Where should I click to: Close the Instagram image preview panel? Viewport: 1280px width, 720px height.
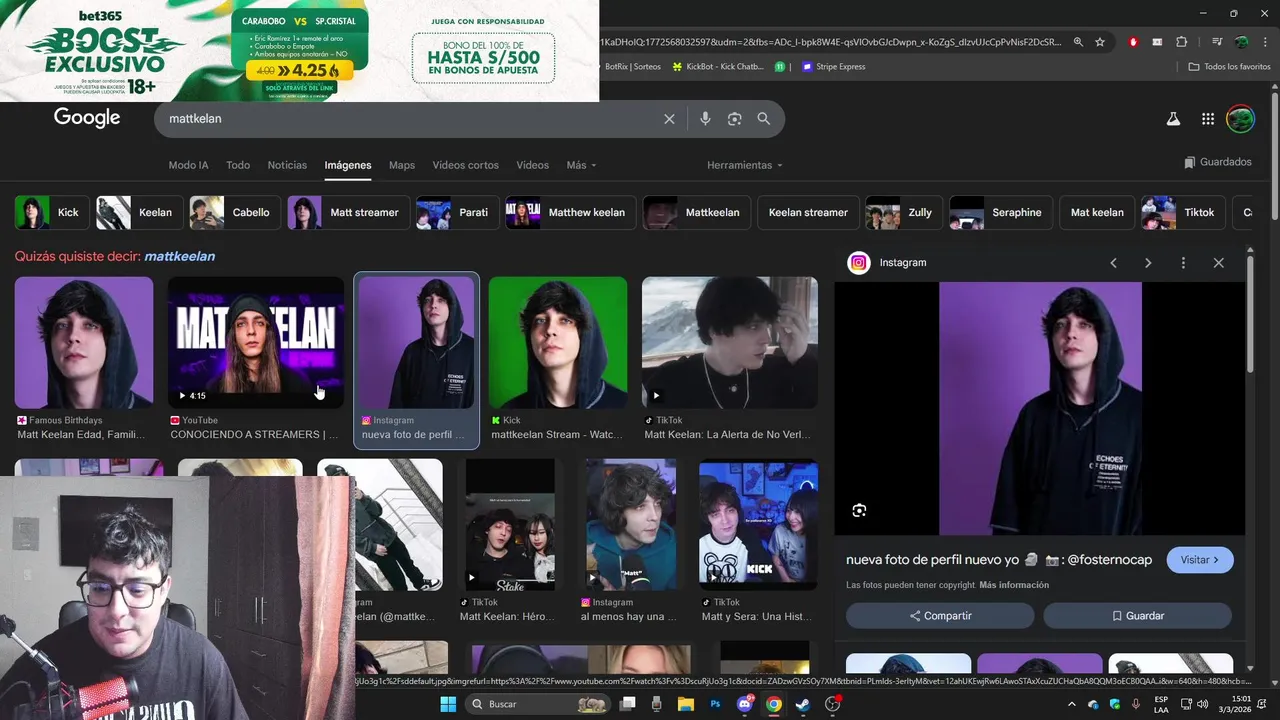click(1218, 263)
